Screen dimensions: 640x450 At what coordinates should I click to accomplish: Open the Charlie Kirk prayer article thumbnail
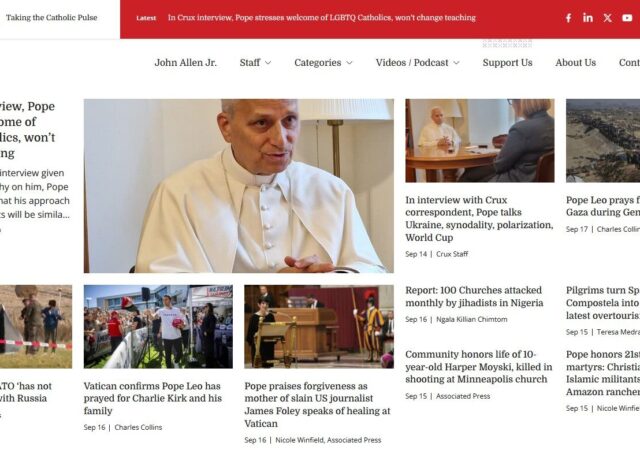coord(158,327)
